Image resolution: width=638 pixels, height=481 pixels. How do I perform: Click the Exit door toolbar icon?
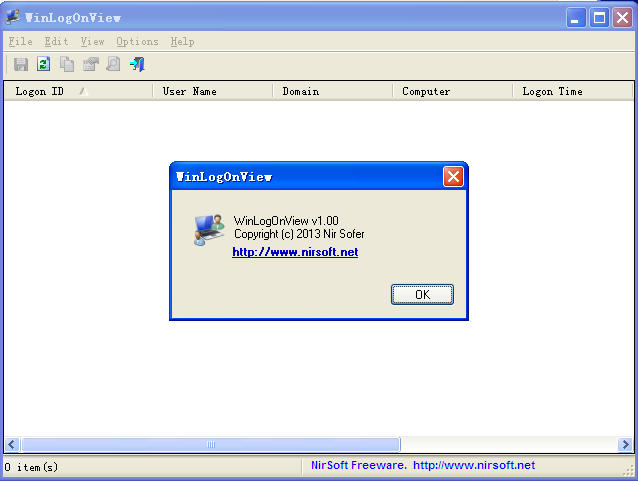[x=137, y=64]
